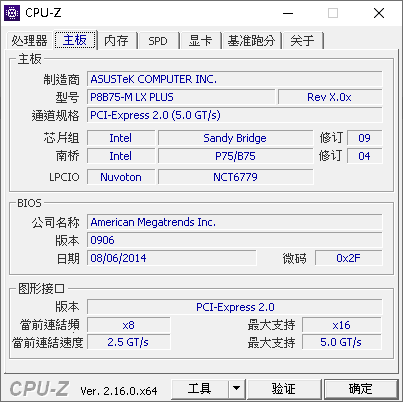403x402 pixels.
Task: Switch to the SPD tab
Action: [x=158, y=41]
